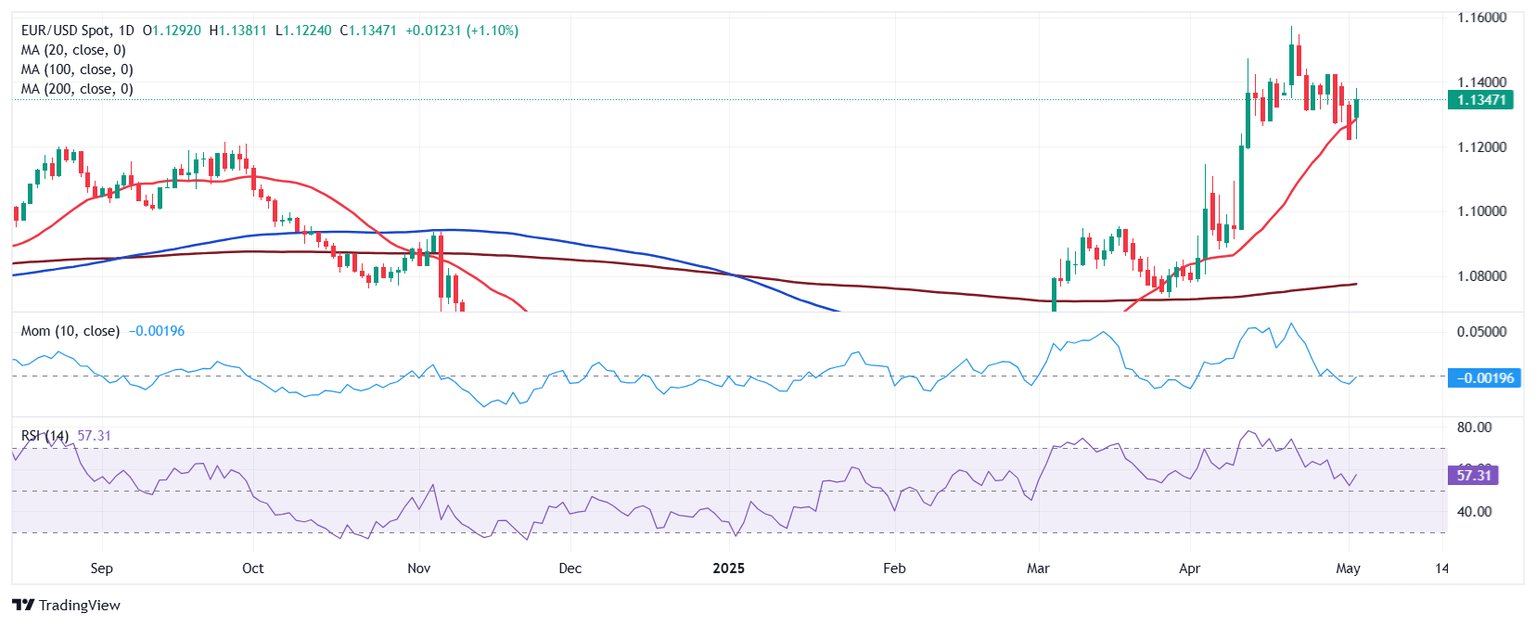Click the Mom (10, close) indicator label
Image resolution: width=1536 pixels, height=625 pixels.
pyautogui.click(x=70, y=331)
